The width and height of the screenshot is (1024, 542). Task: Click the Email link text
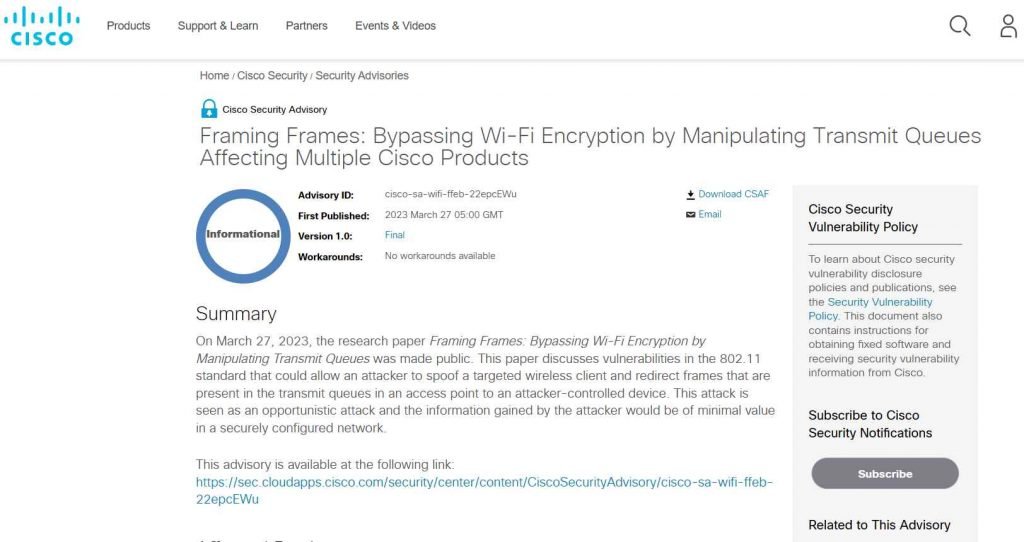coord(710,214)
